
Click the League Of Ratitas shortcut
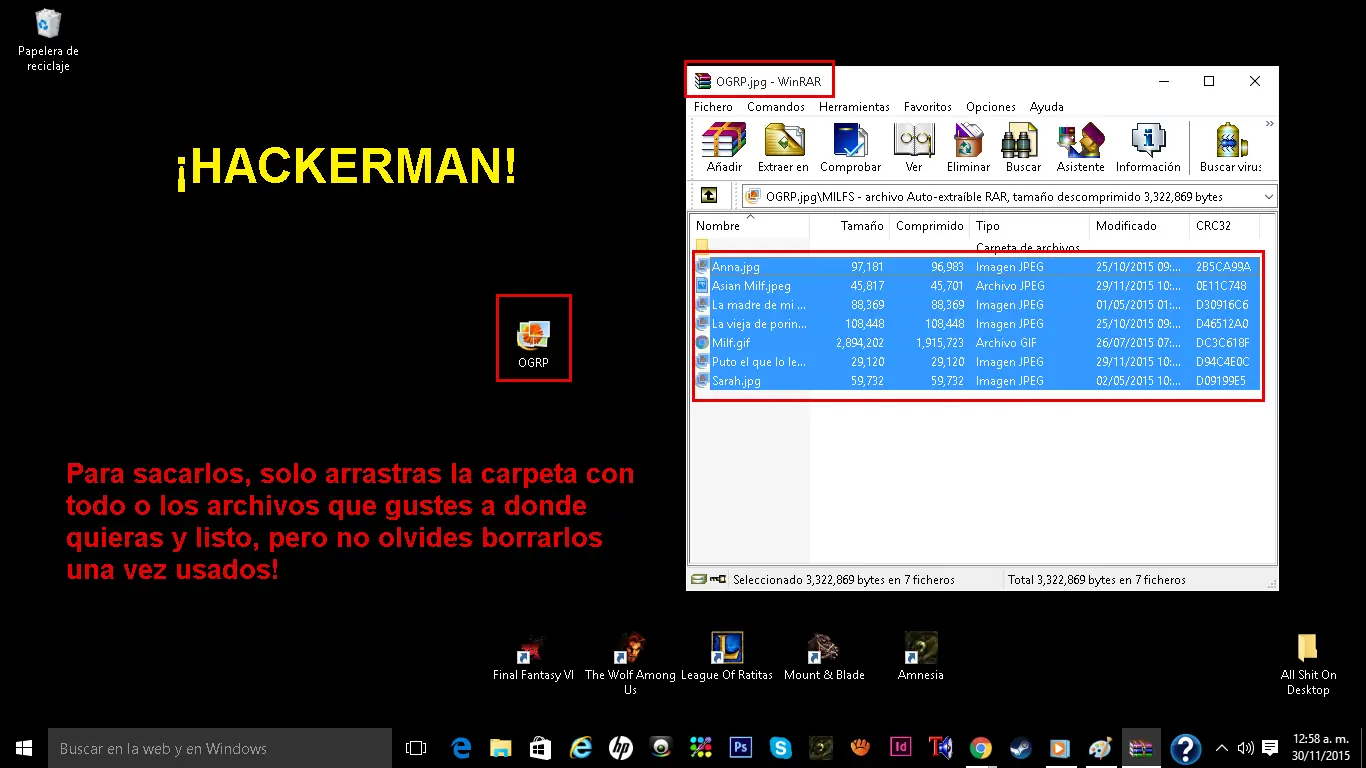point(727,657)
